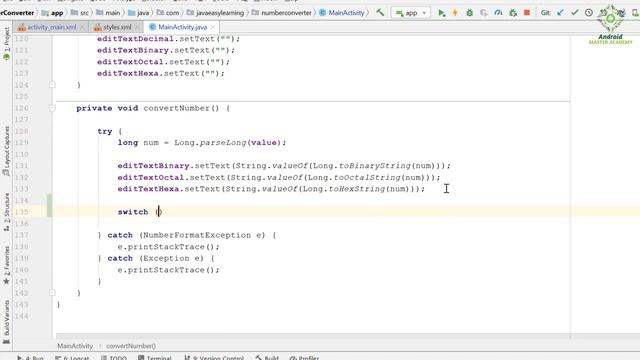Open the app run configuration dropdown

pyautogui.click(x=411, y=13)
